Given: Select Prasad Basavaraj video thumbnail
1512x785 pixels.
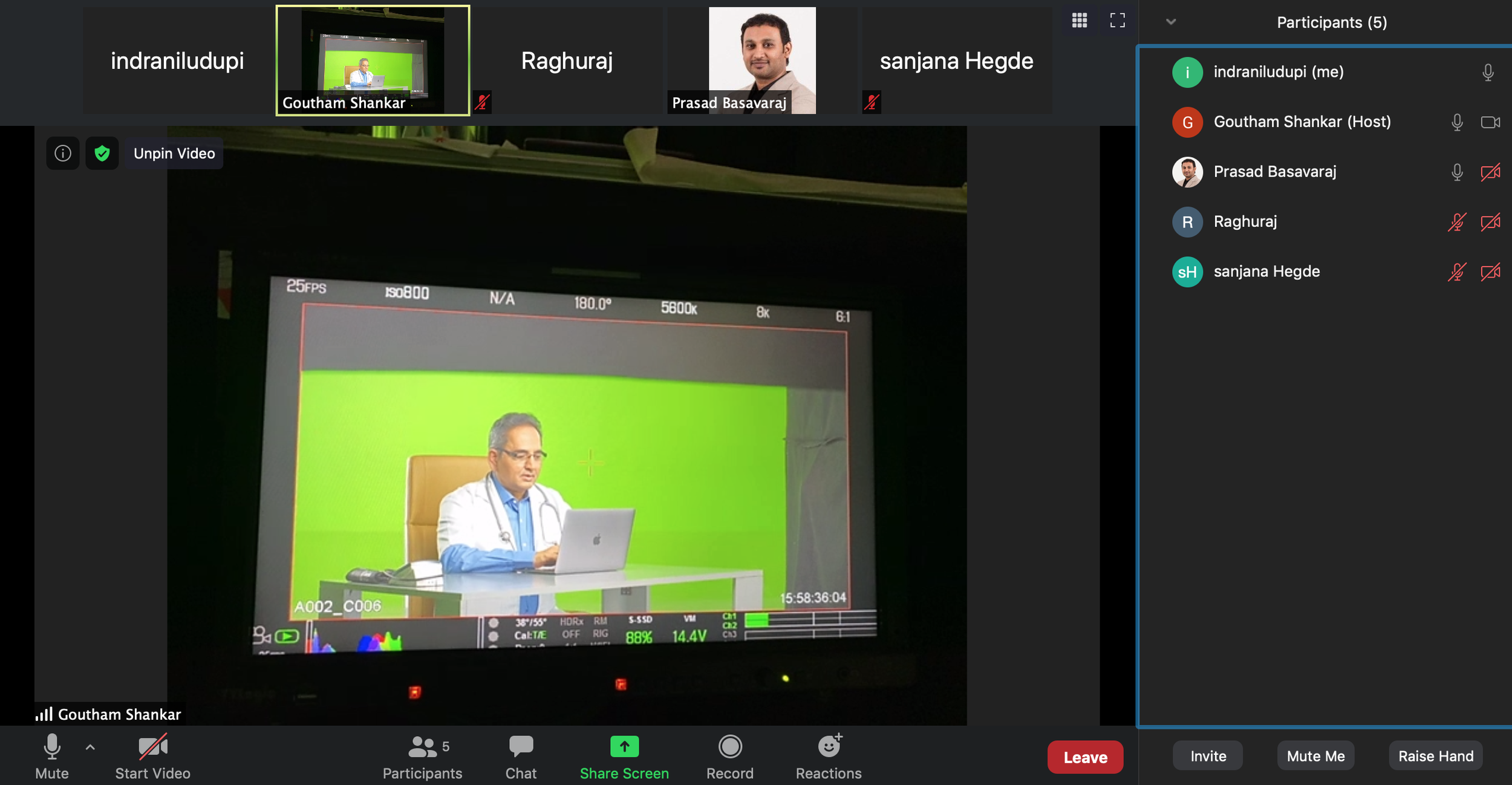Looking at the screenshot, I should [761, 60].
